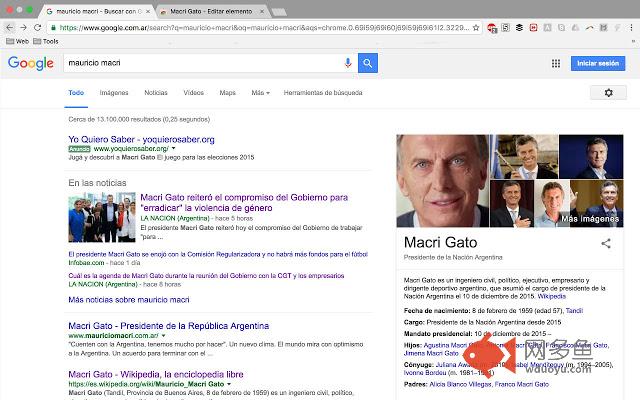Viewport: 640px width, 400px height.
Task: Share the Macri Gato knowledge panel
Action: pos(606,243)
